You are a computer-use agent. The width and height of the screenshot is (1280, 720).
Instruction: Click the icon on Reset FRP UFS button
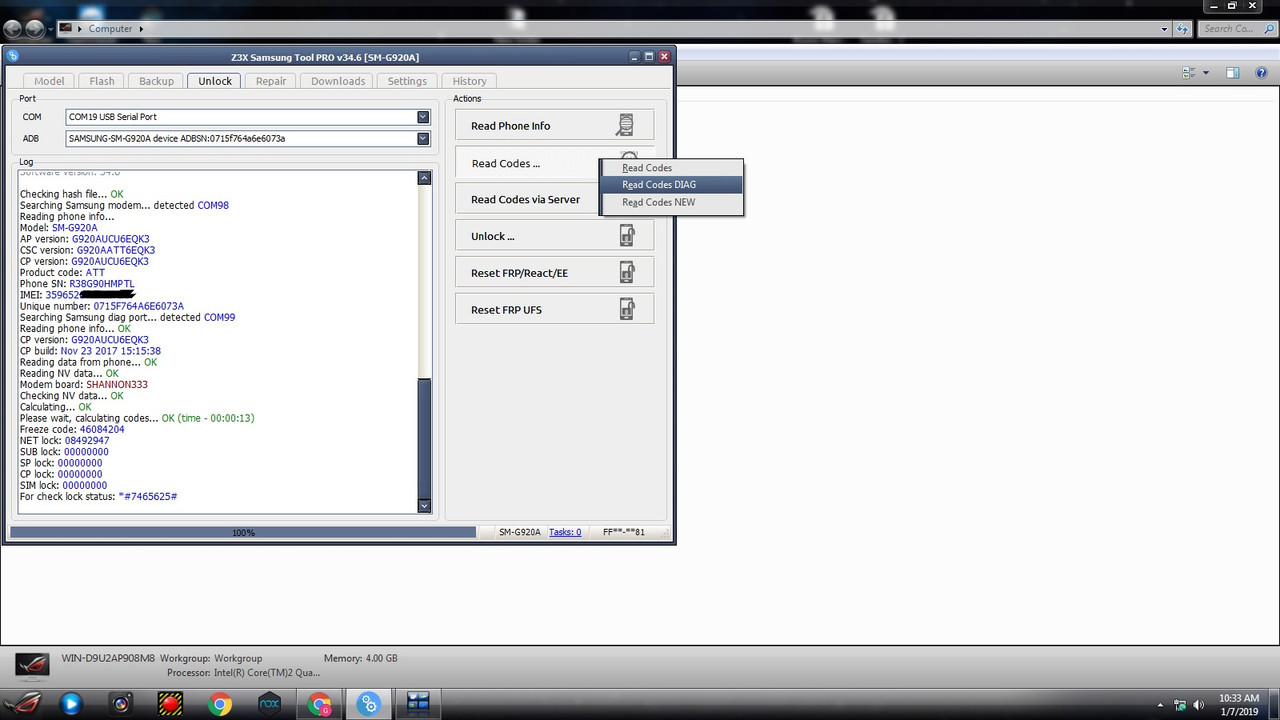[x=627, y=310]
